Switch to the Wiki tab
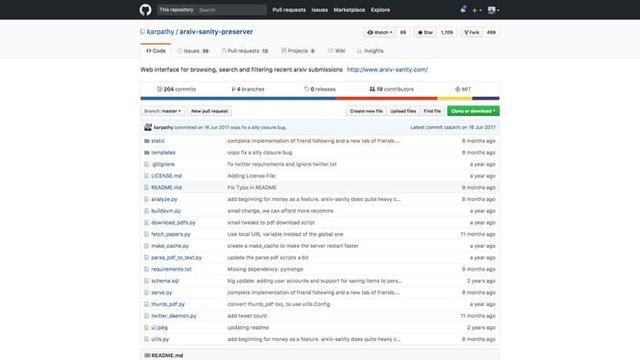 [337, 51]
